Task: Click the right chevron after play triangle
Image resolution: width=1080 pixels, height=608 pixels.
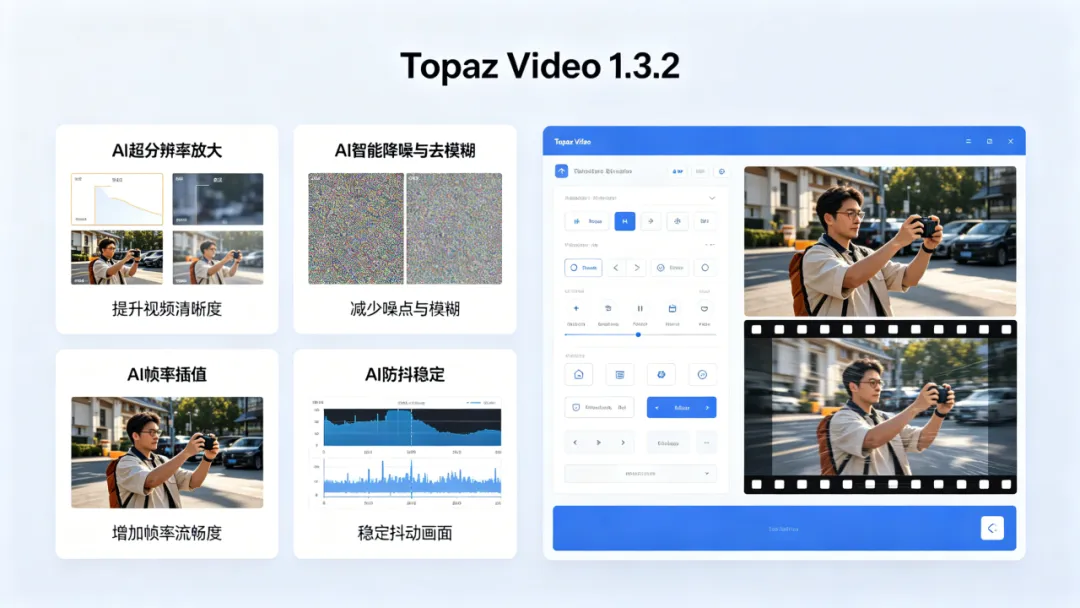Action: pyautogui.click(x=623, y=443)
